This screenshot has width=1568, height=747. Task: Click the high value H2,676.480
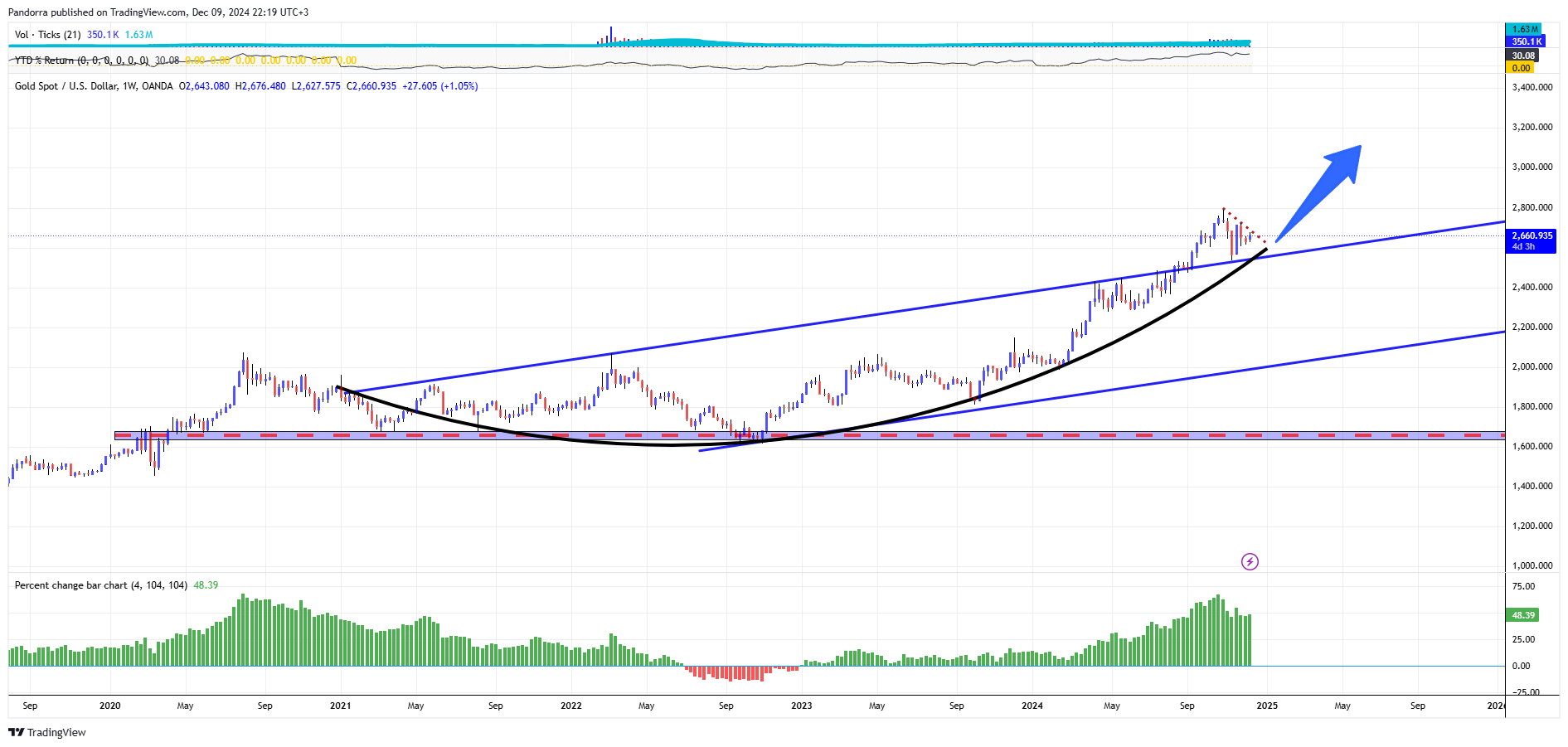[260, 86]
